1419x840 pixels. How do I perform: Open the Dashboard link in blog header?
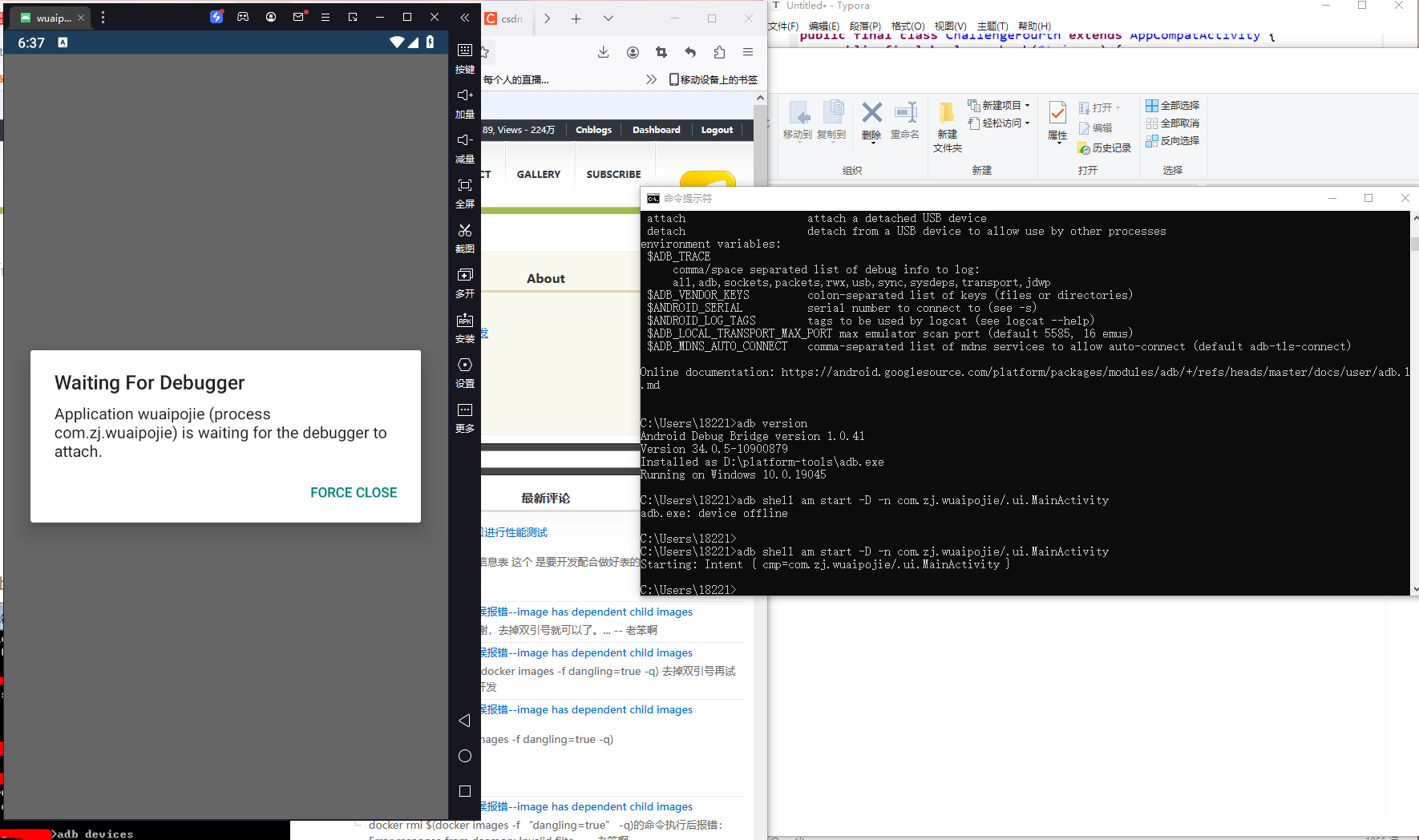pos(656,130)
